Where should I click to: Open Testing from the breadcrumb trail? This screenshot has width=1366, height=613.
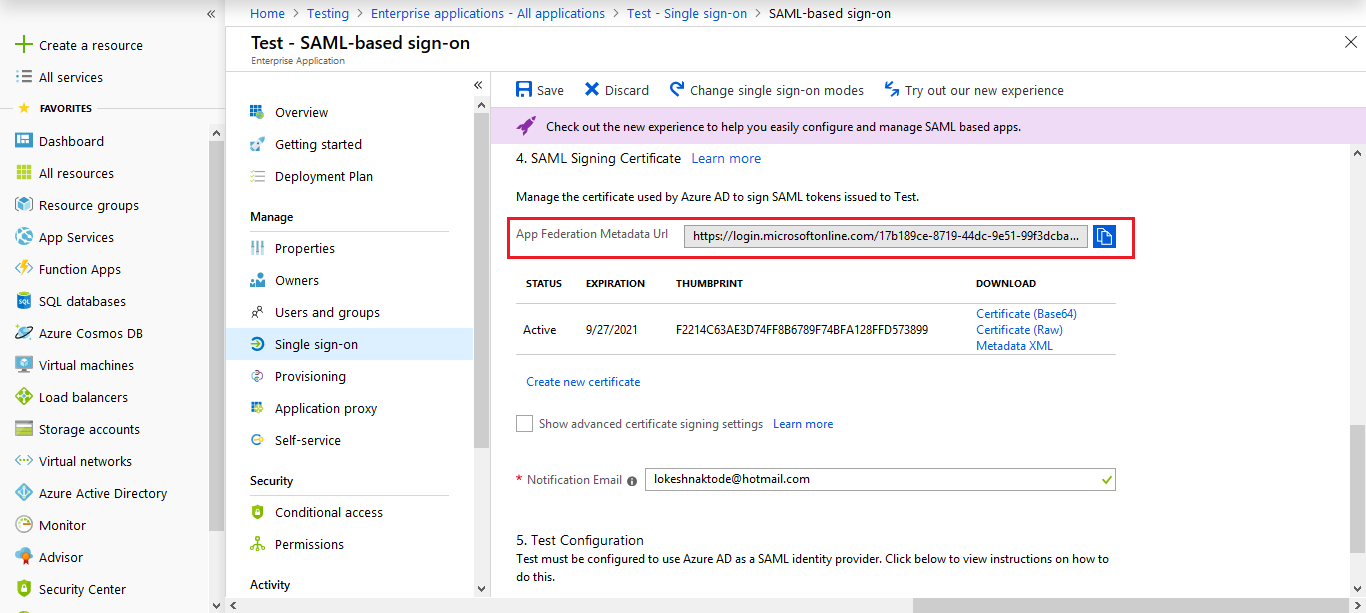coord(327,13)
